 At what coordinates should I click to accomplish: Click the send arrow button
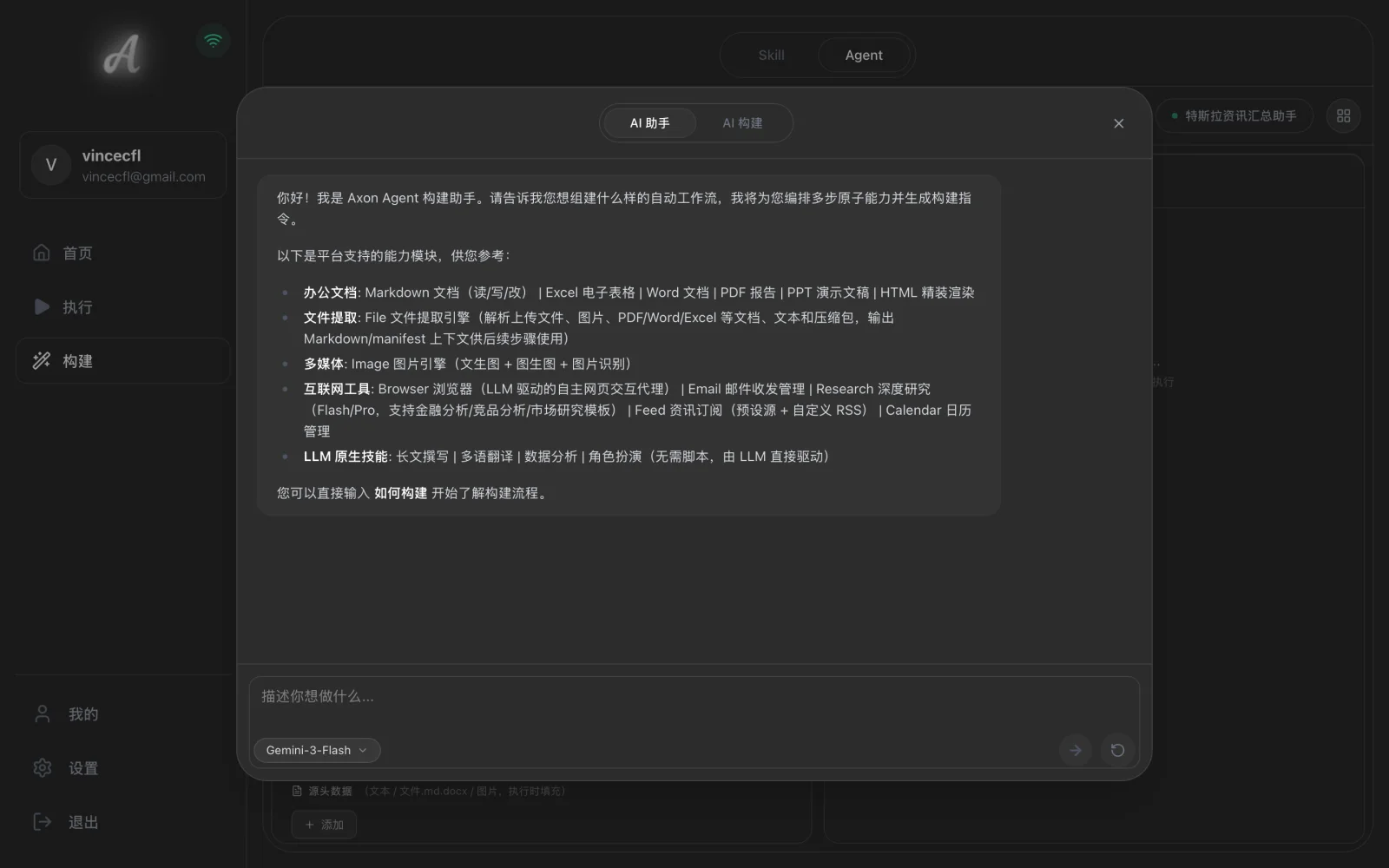(x=1075, y=750)
